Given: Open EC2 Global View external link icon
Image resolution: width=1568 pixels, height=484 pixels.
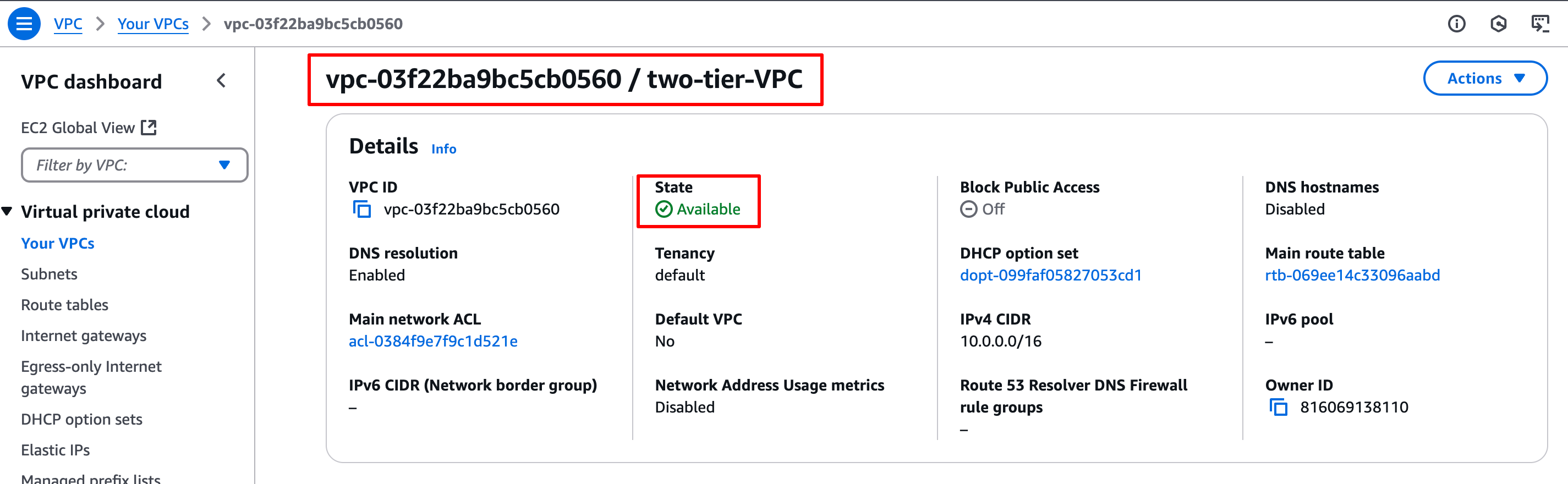Looking at the screenshot, I should pyautogui.click(x=149, y=127).
